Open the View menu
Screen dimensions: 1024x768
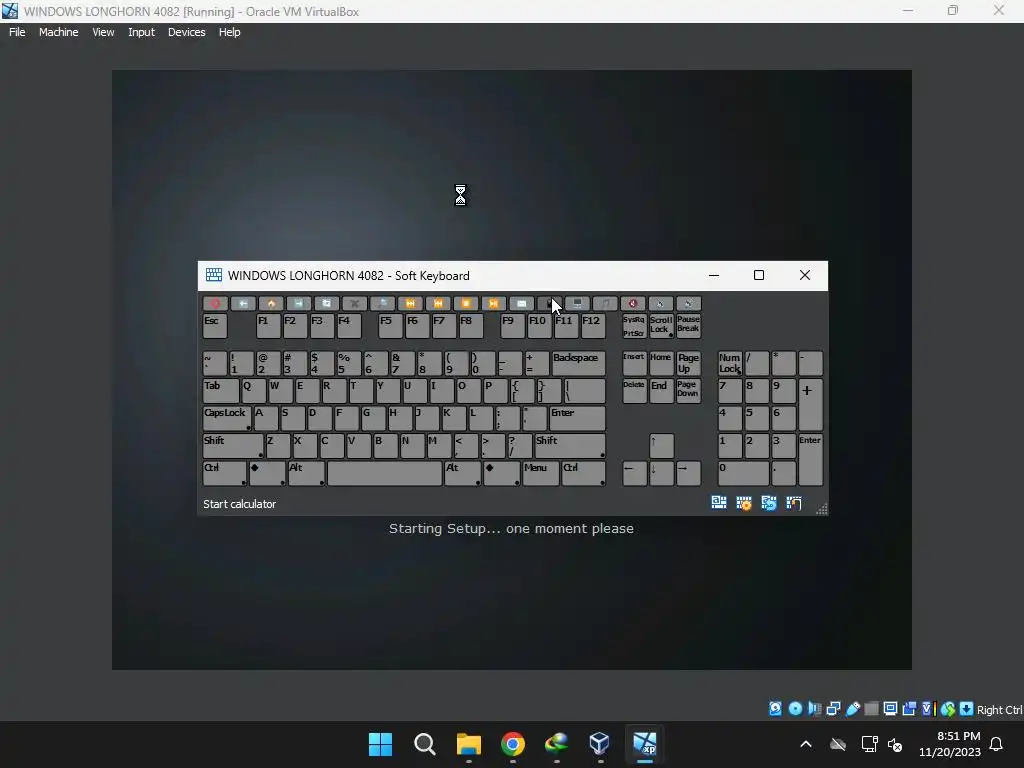(x=103, y=32)
